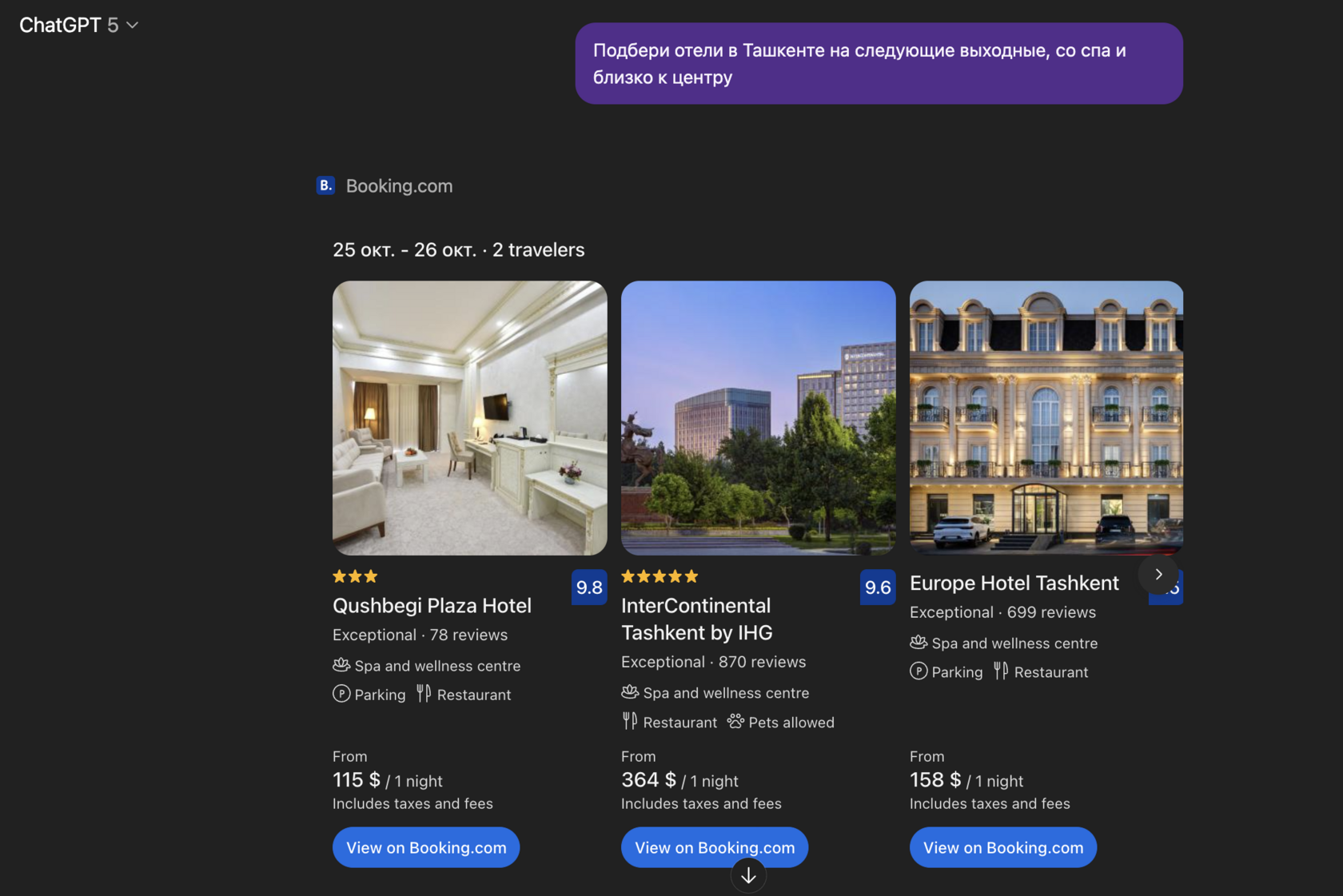Select the Qushbegi Plaza Hotel title
This screenshot has height=896, width=1343.
432,606
